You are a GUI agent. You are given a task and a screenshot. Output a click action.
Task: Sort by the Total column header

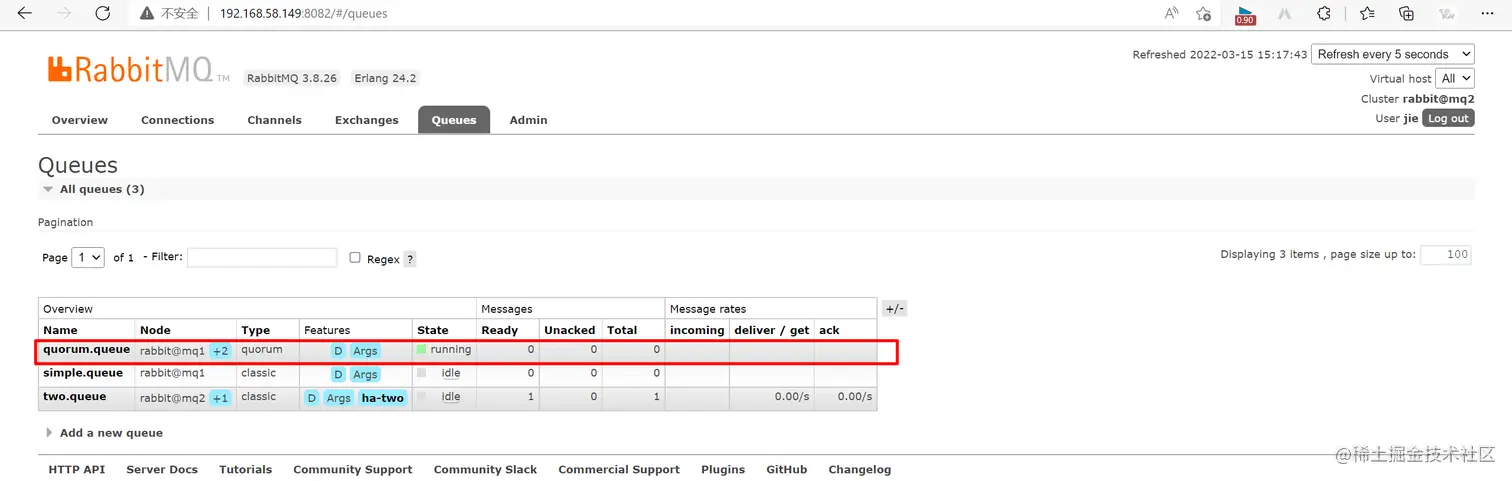coord(622,330)
